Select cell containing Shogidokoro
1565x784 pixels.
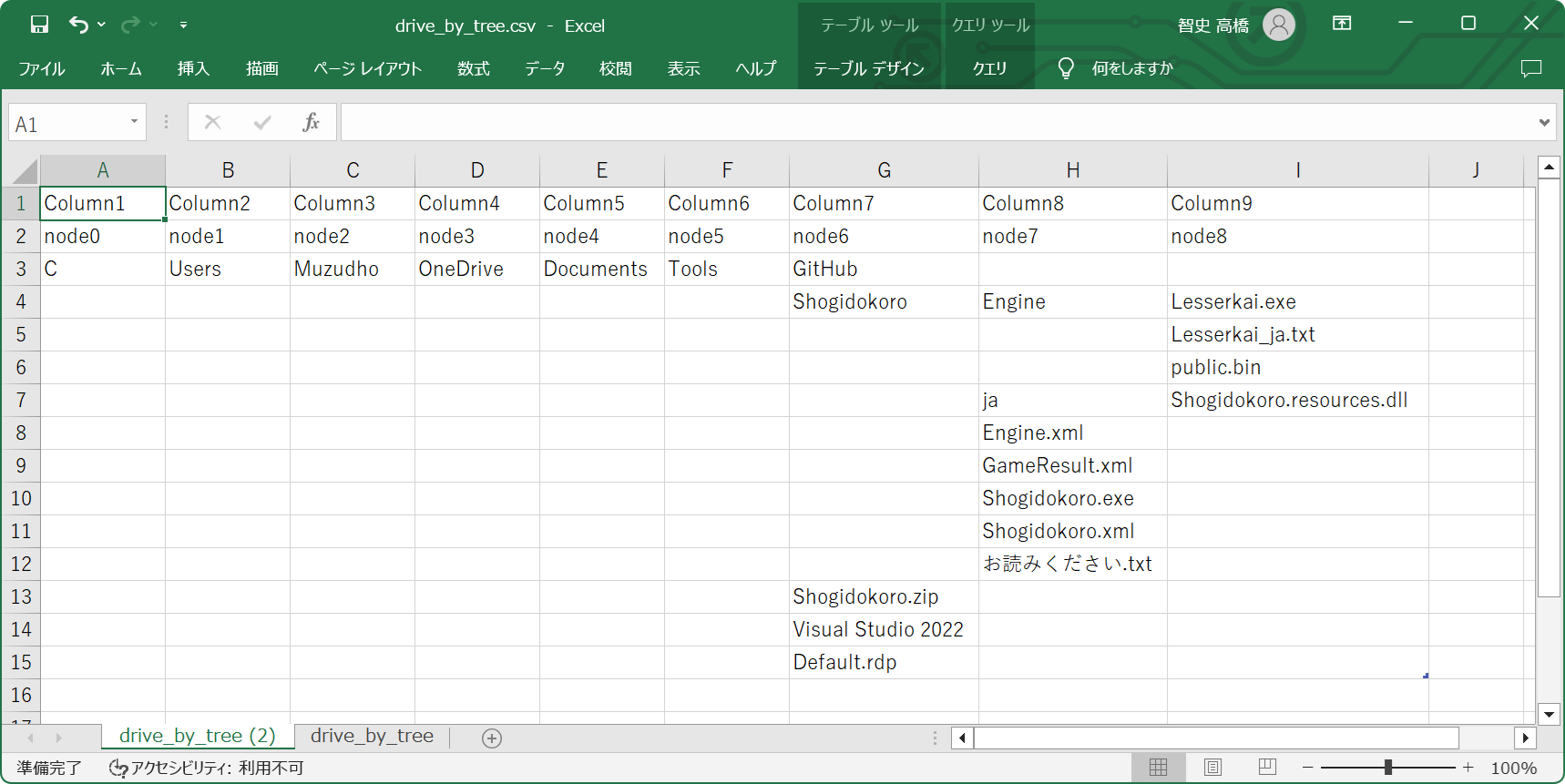pos(884,301)
